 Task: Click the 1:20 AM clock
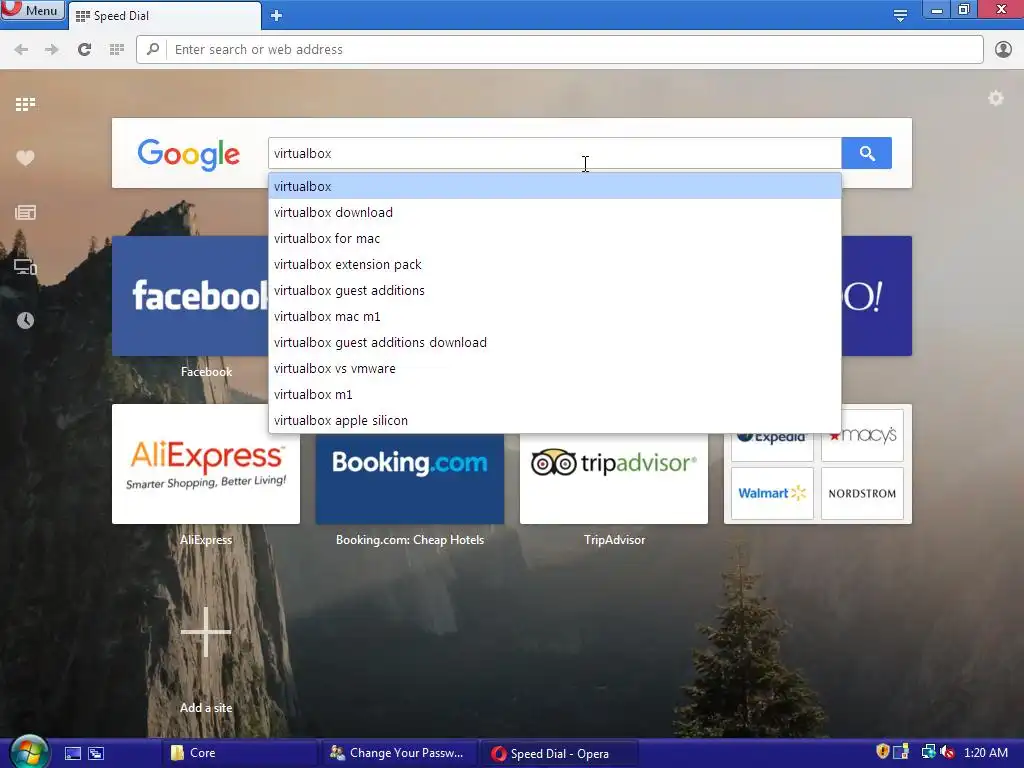[x=985, y=753]
